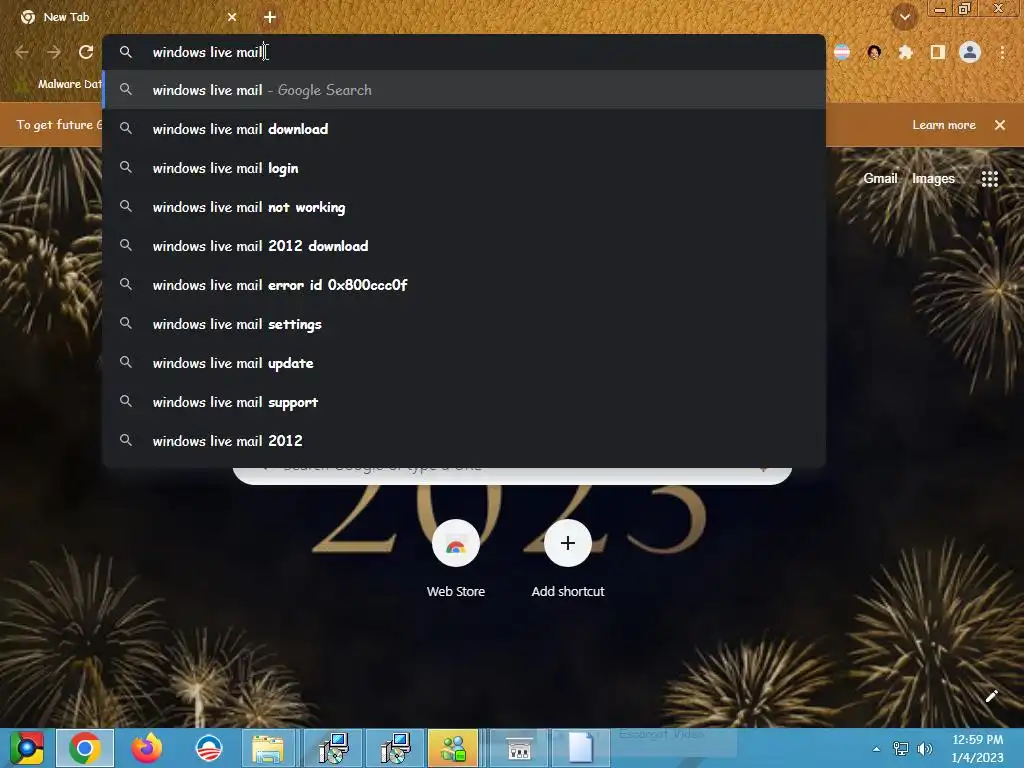Screen dimensions: 1024x768
Task: Open the green people messenger taskbar icon
Action: click(x=453, y=748)
